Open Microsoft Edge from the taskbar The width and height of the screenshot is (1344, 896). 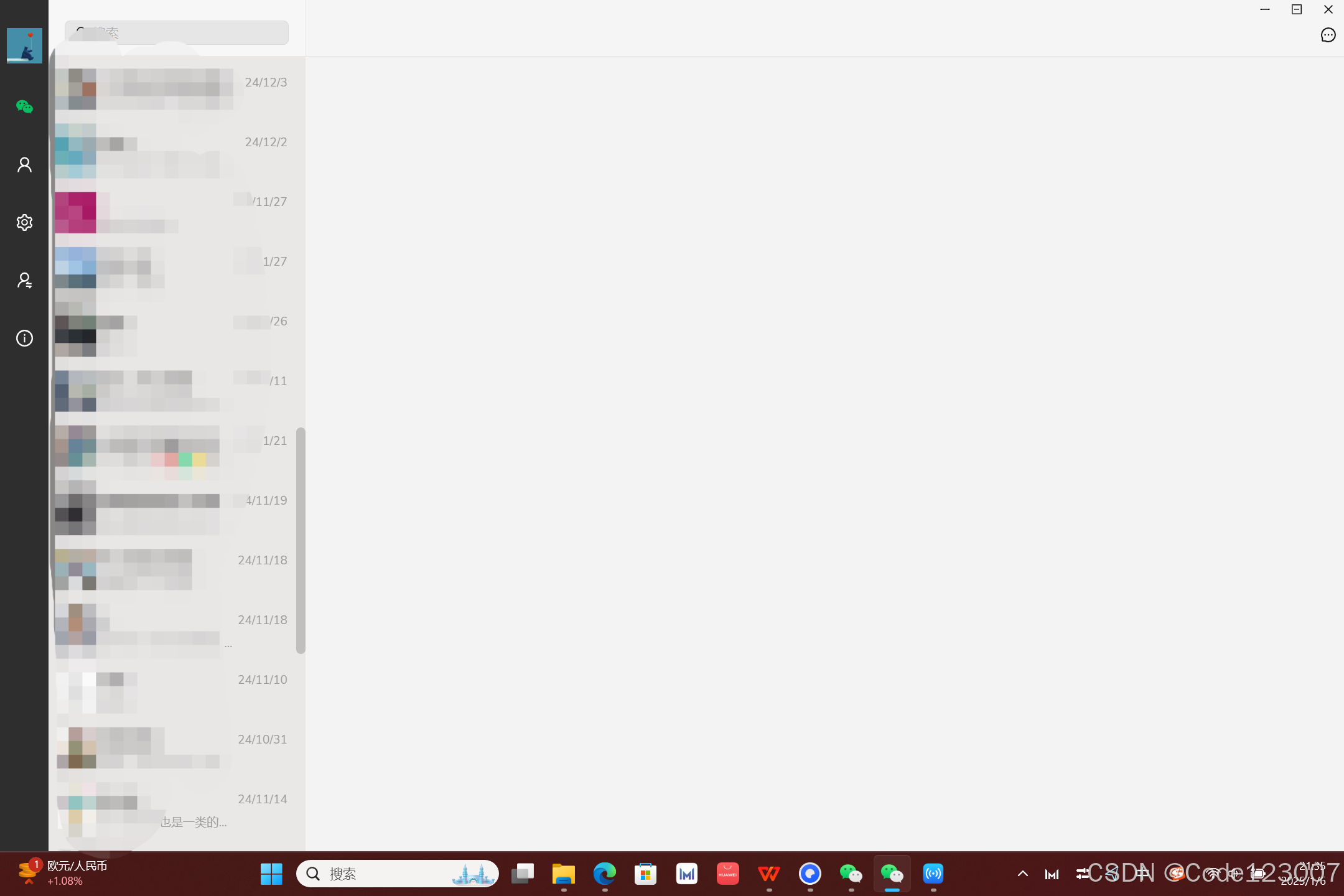tap(604, 874)
